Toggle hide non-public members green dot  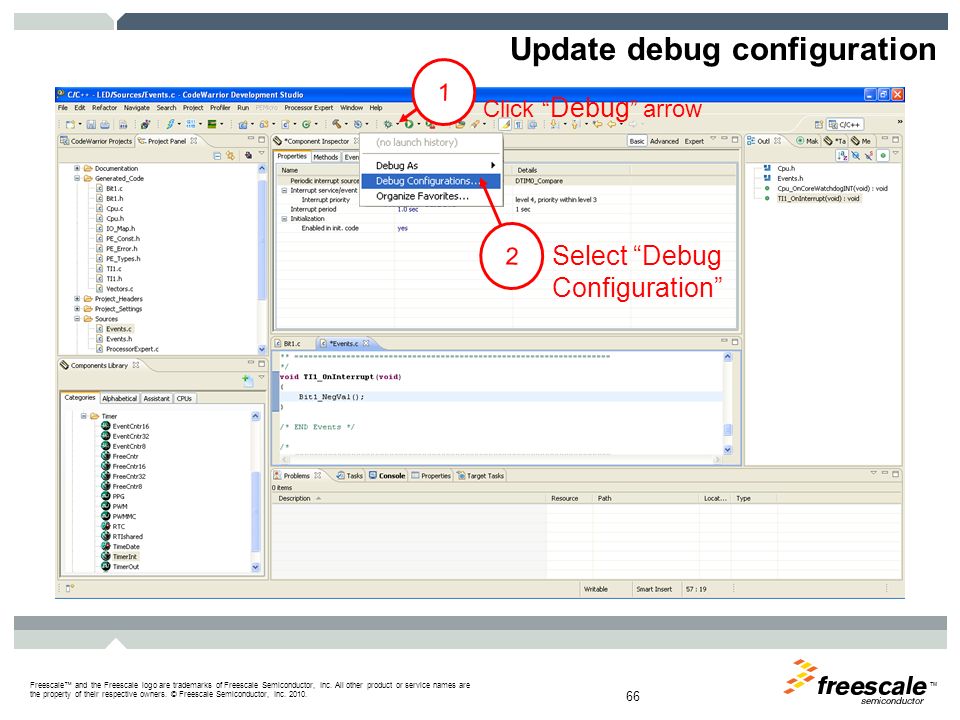883,156
